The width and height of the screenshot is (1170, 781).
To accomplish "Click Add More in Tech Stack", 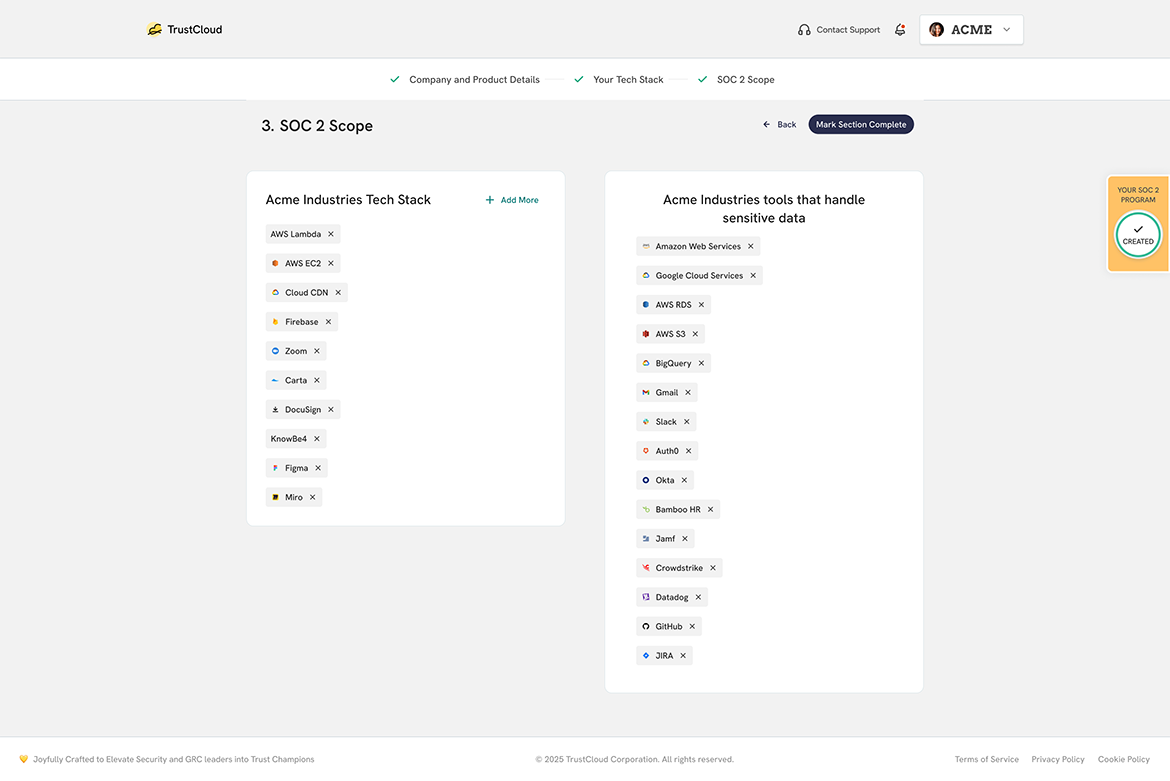I will pyautogui.click(x=512, y=200).
